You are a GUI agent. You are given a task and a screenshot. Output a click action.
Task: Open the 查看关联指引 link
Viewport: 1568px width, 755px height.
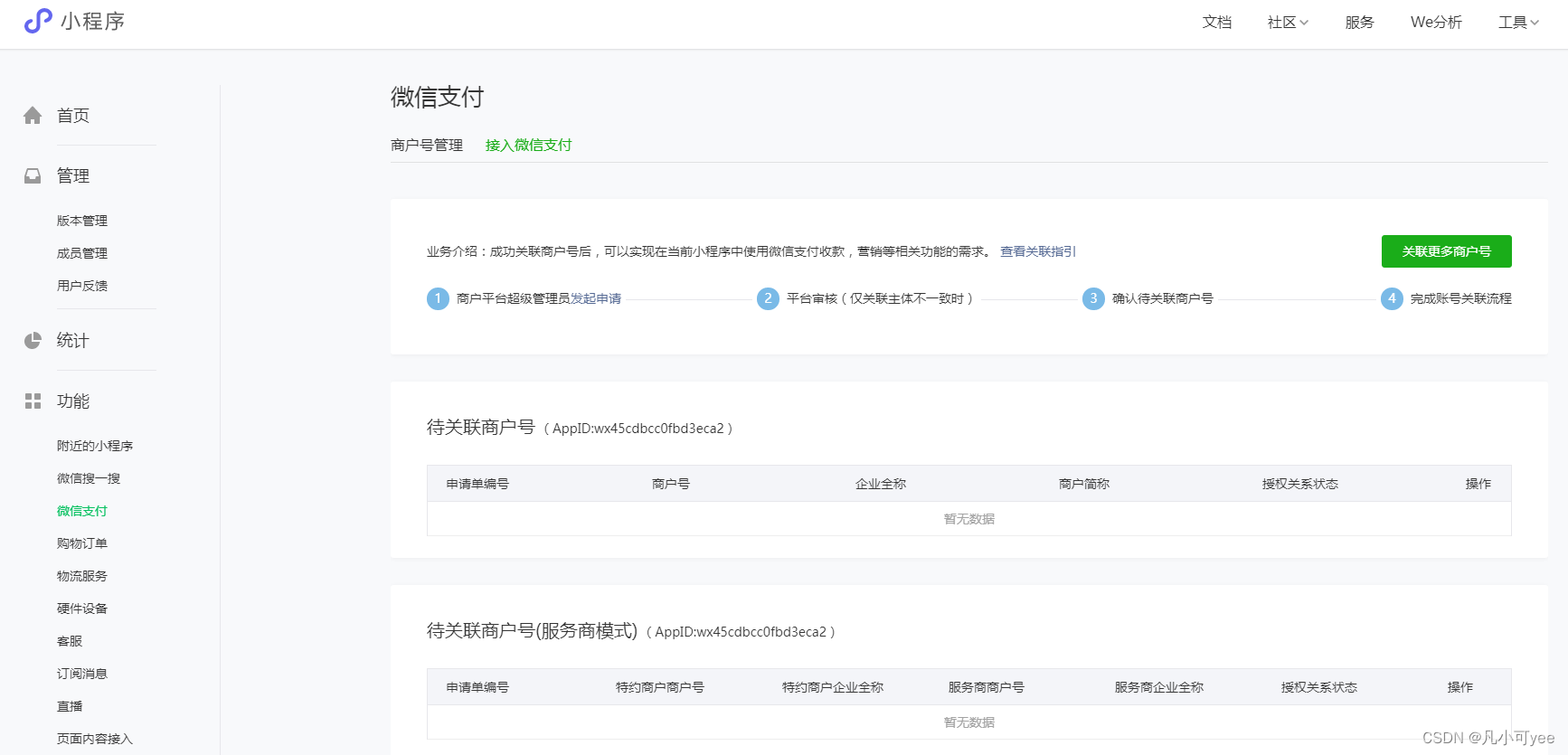1038,251
